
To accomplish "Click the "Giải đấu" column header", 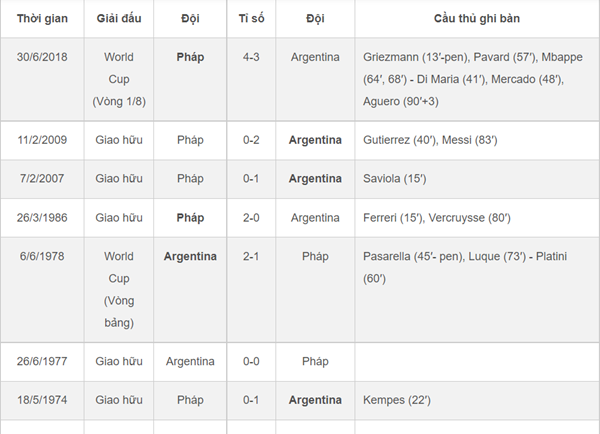I will 118,19.
